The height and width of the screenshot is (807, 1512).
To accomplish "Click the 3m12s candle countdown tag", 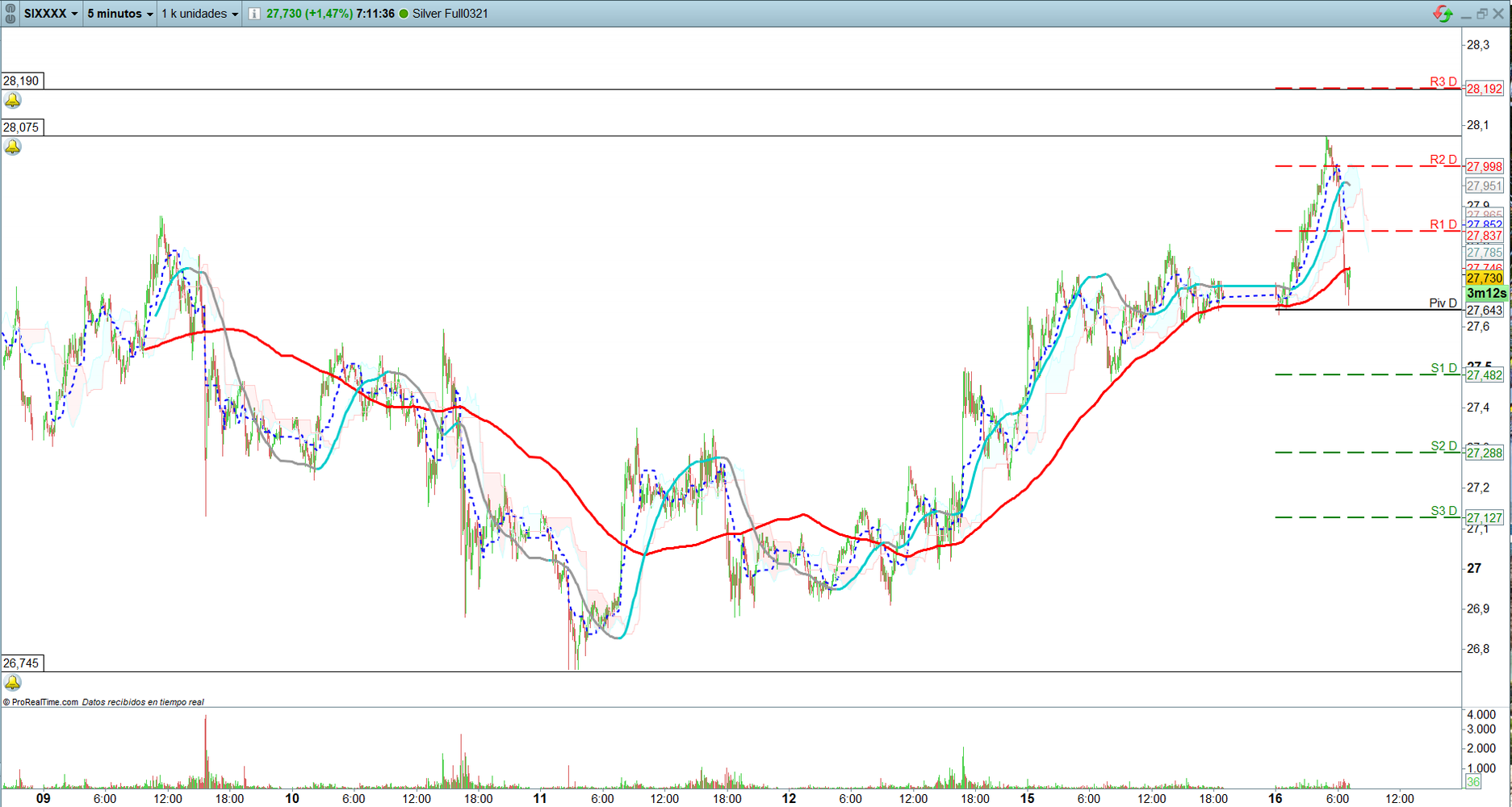I will click(1486, 294).
